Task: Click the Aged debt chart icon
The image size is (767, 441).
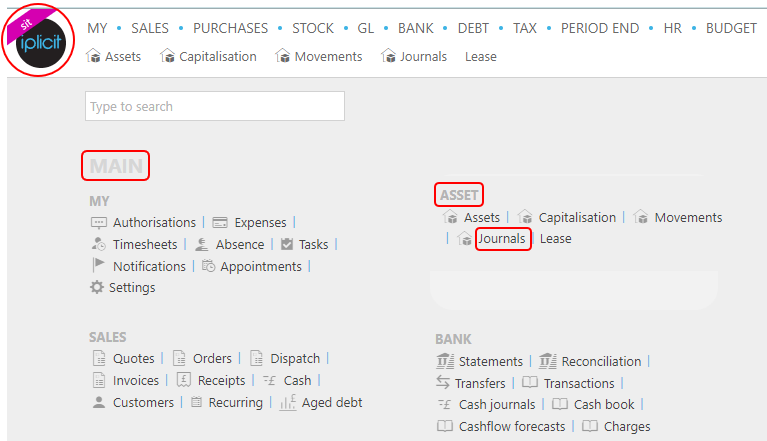Action: click(288, 403)
